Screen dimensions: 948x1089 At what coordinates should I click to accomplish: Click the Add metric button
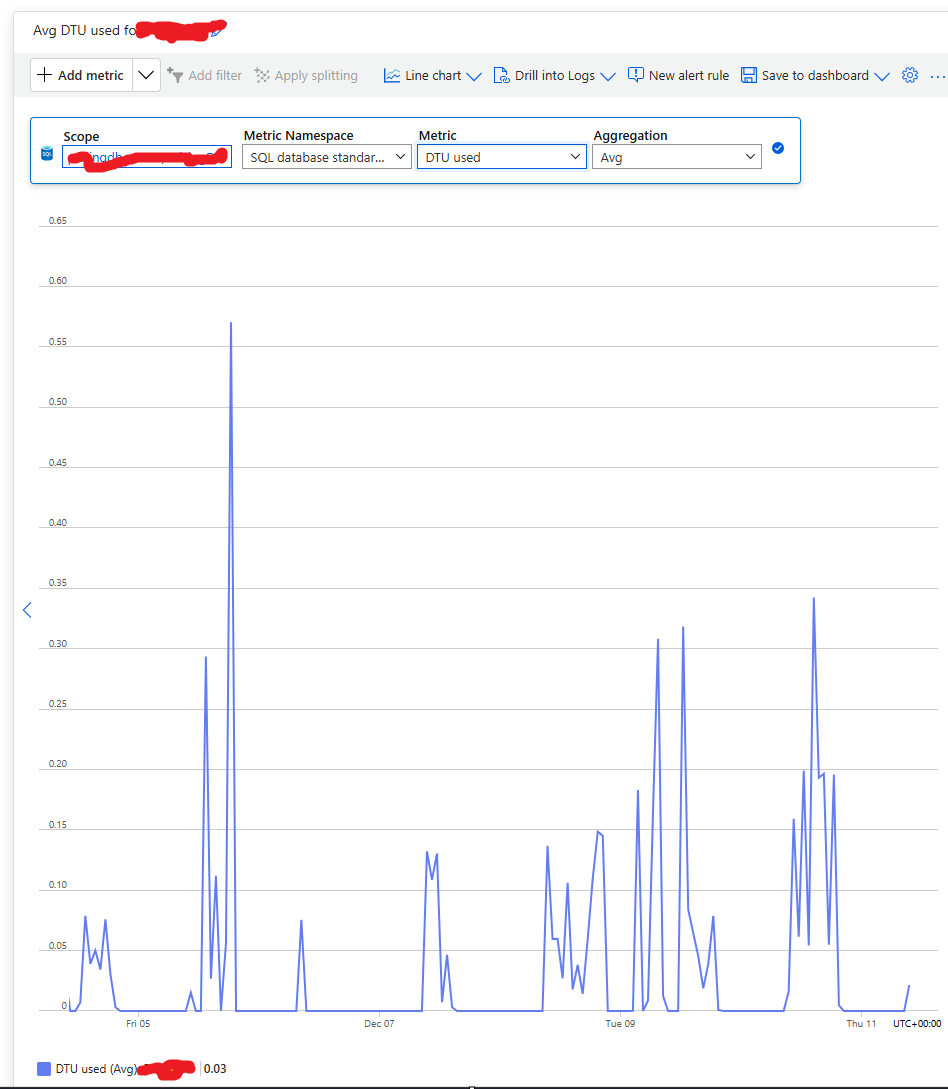tap(81, 75)
